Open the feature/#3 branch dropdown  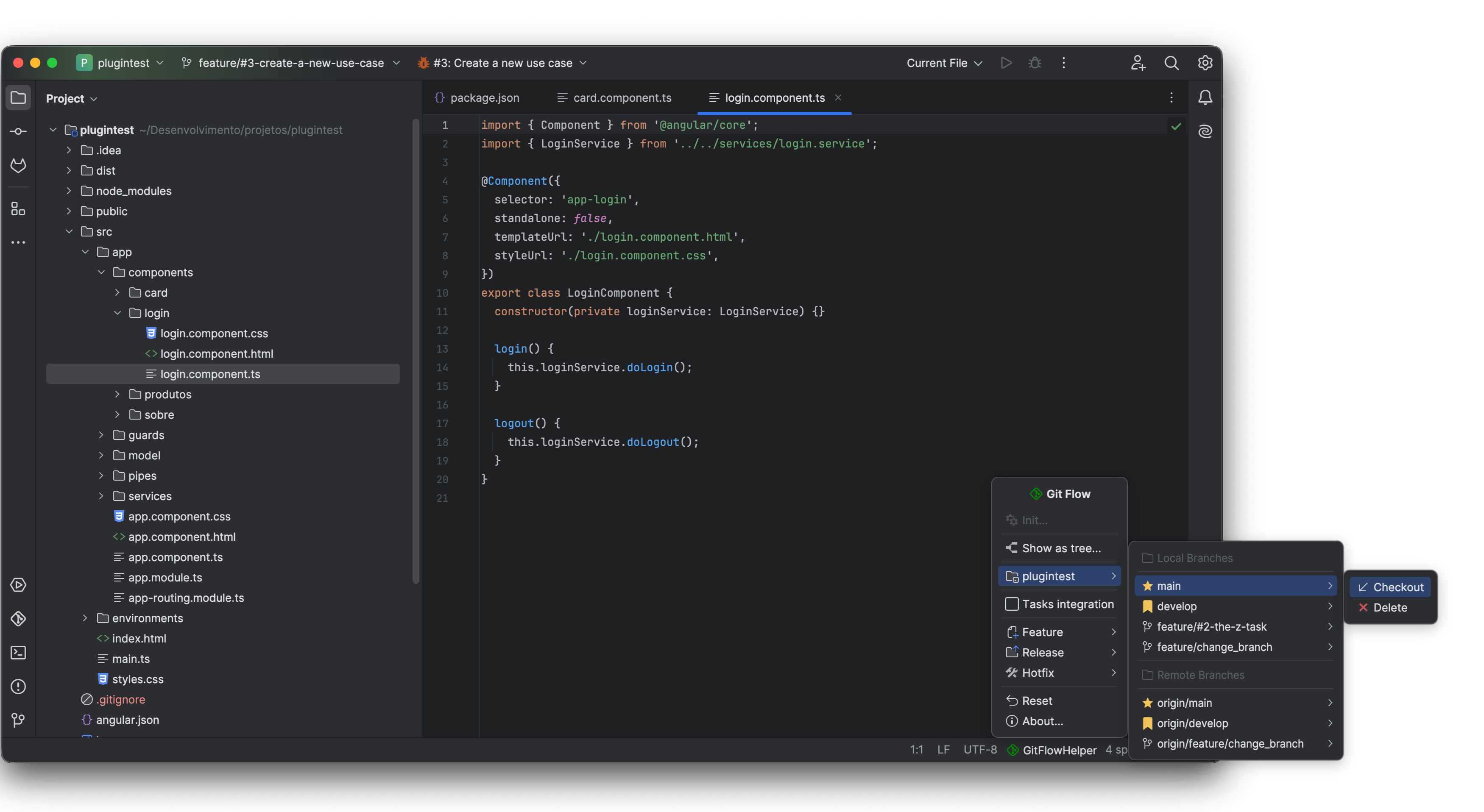[291, 63]
